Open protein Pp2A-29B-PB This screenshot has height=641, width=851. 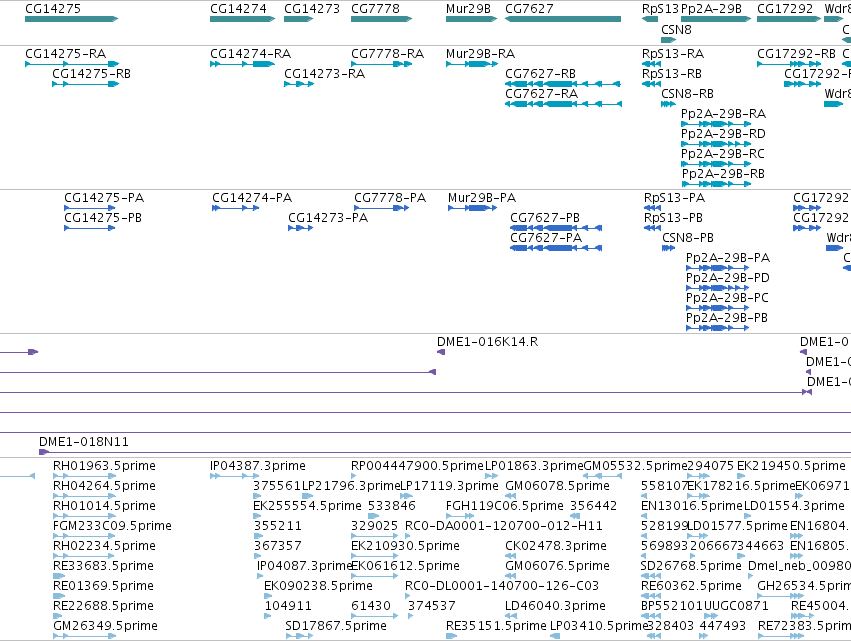727,319
